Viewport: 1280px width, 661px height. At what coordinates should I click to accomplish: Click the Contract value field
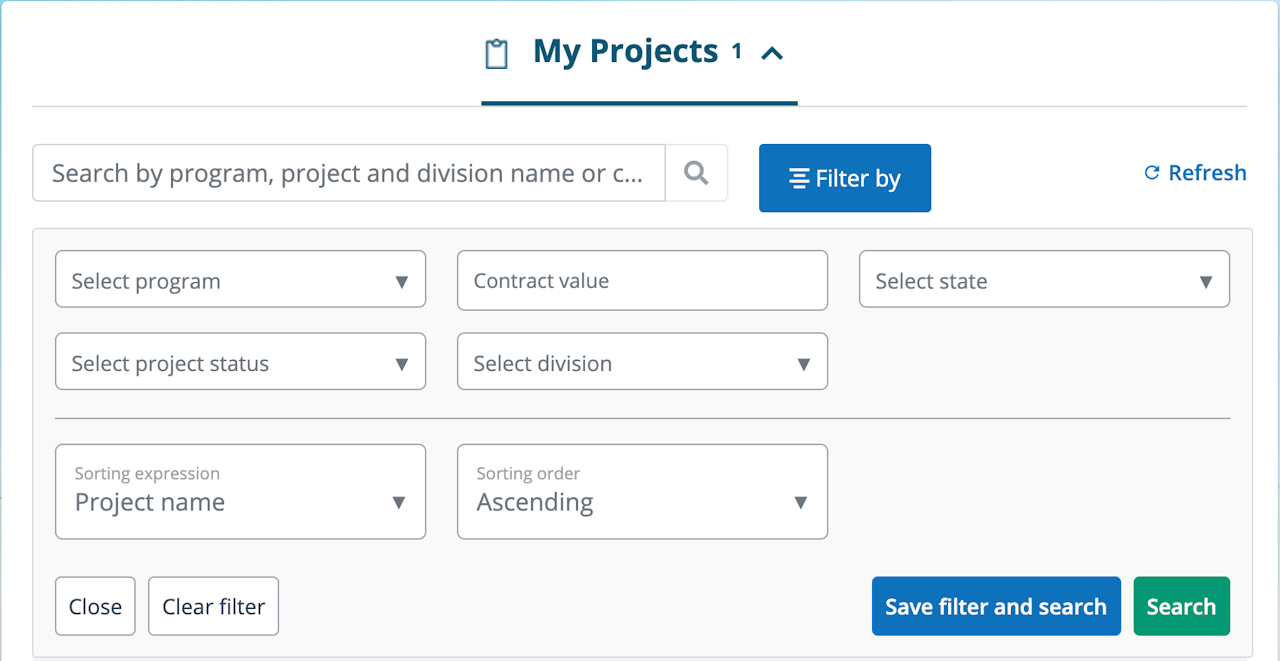642,279
